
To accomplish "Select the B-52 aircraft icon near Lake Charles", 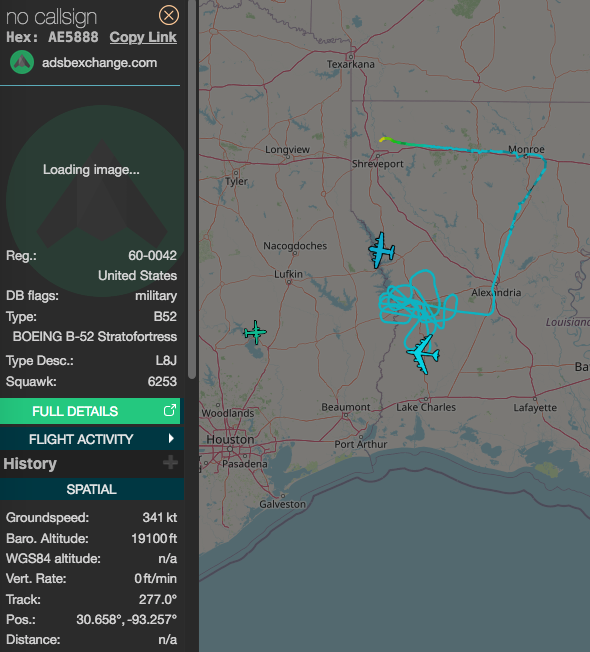I will (x=423, y=354).
